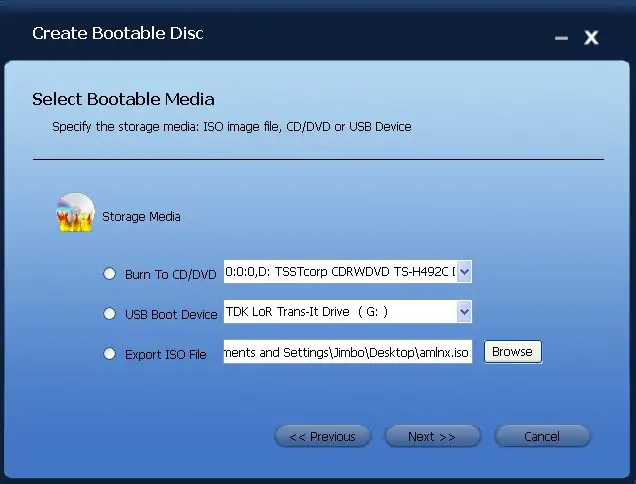Click the Export ISO File label
The height and width of the screenshot is (484, 636).
[x=165, y=355]
